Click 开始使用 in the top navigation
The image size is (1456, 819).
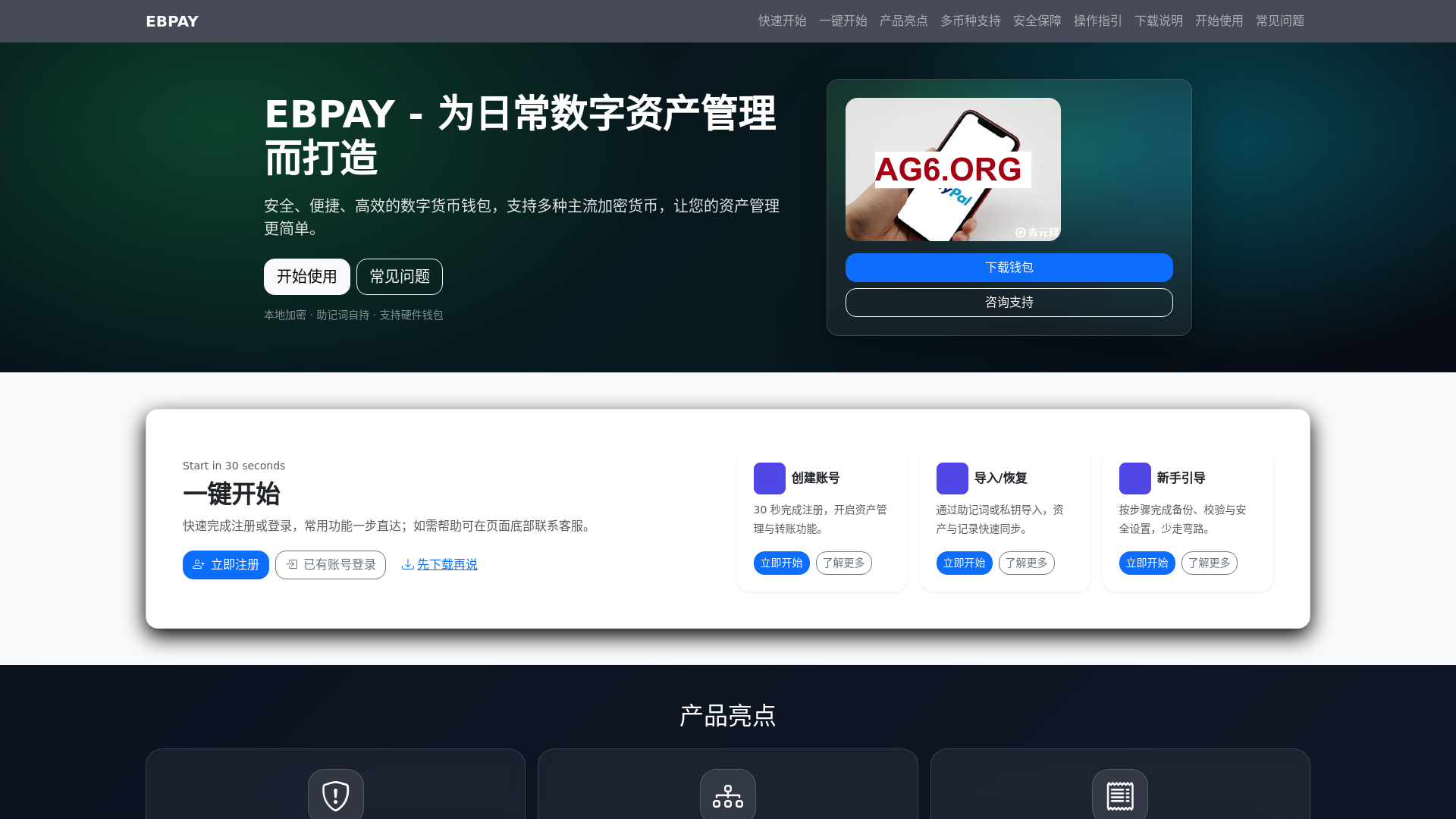1219,21
